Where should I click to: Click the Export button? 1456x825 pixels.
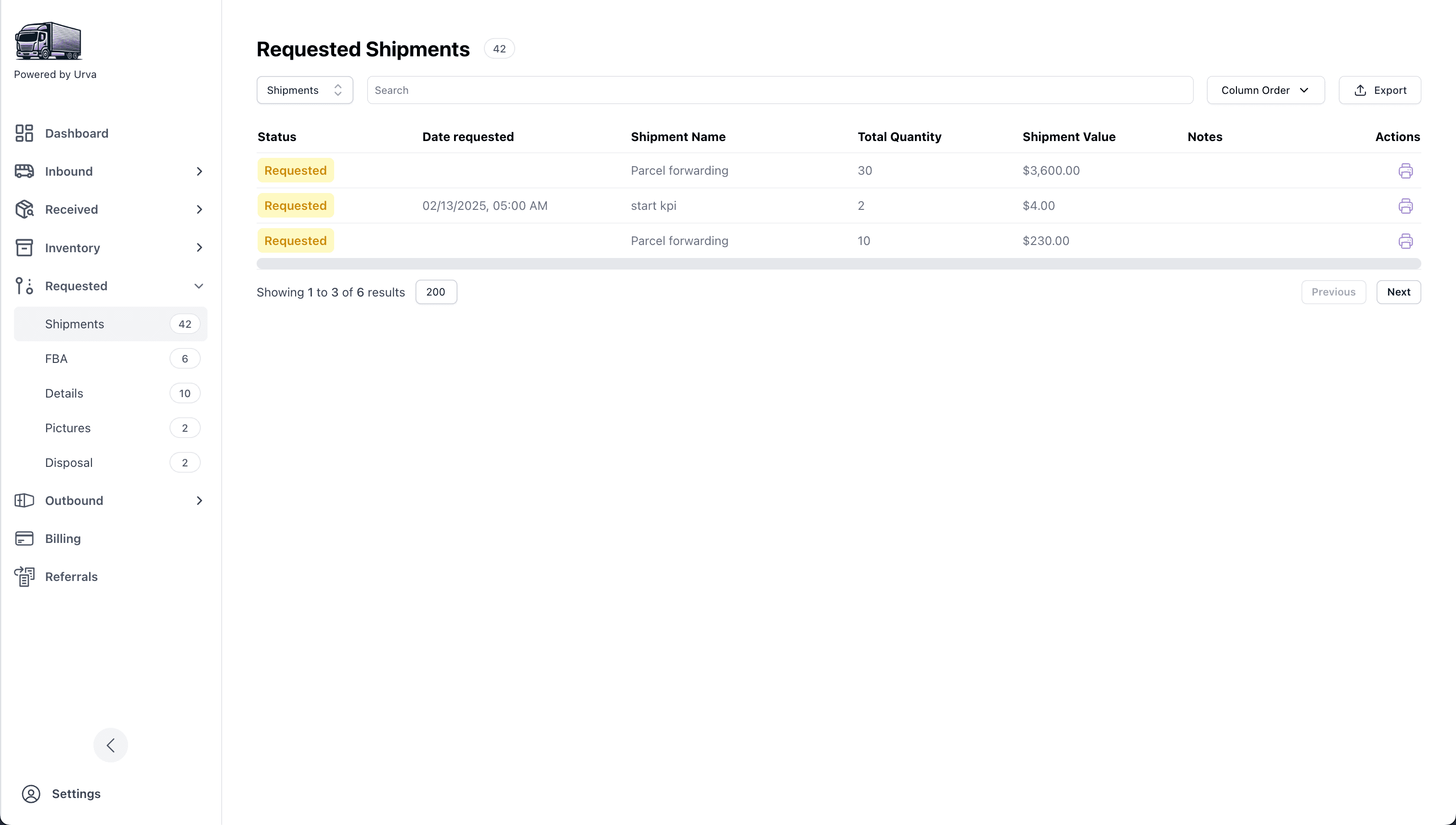[x=1379, y=90]
